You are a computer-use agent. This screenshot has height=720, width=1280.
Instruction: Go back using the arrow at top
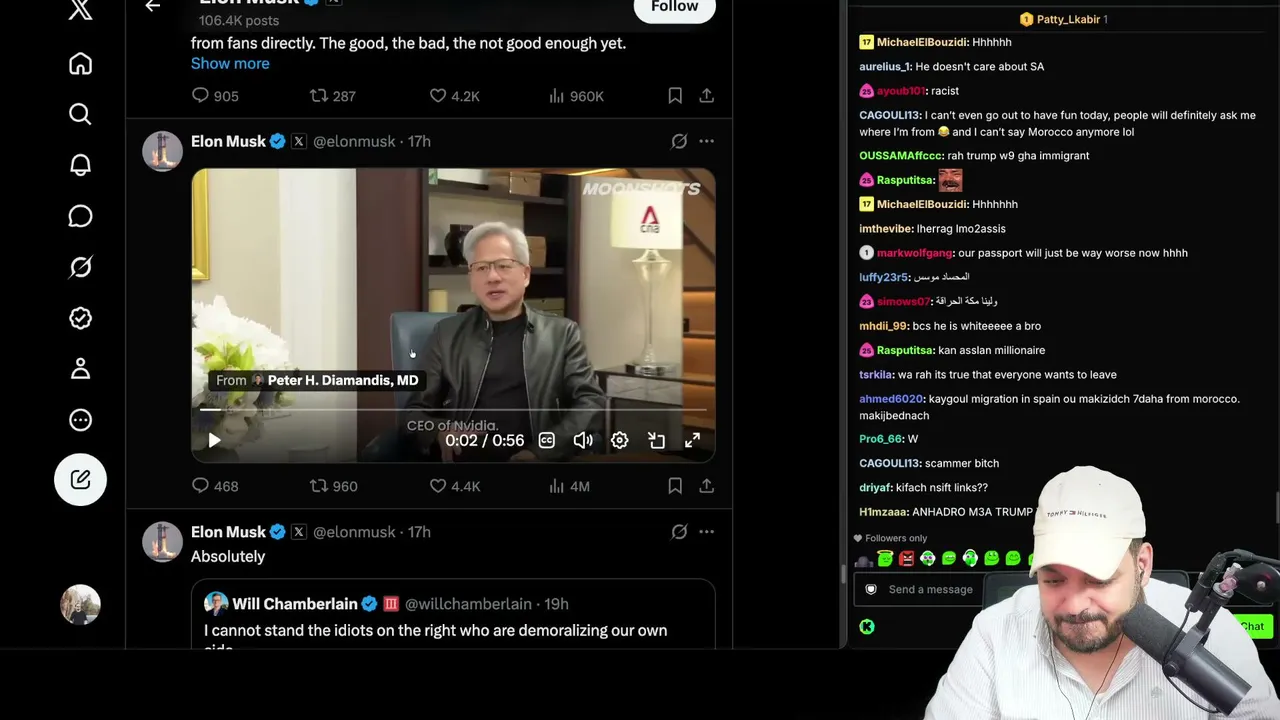(153, 6)
